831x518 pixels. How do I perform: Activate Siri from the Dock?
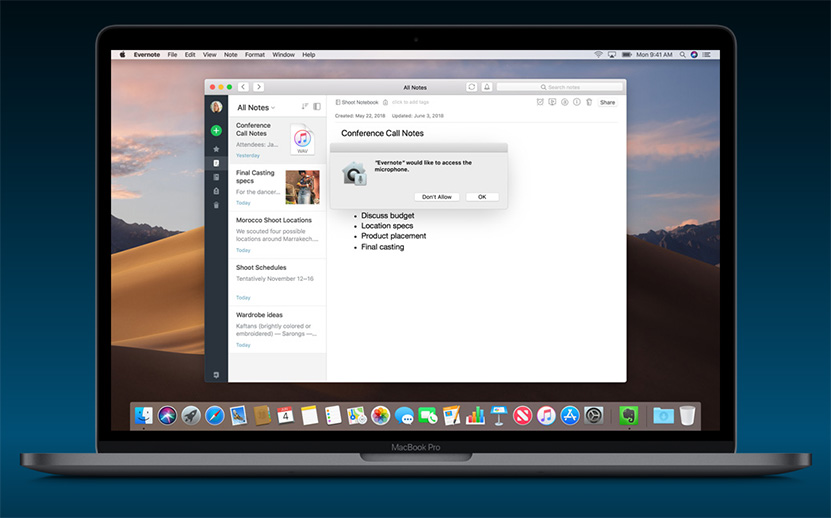coord(167,416)
